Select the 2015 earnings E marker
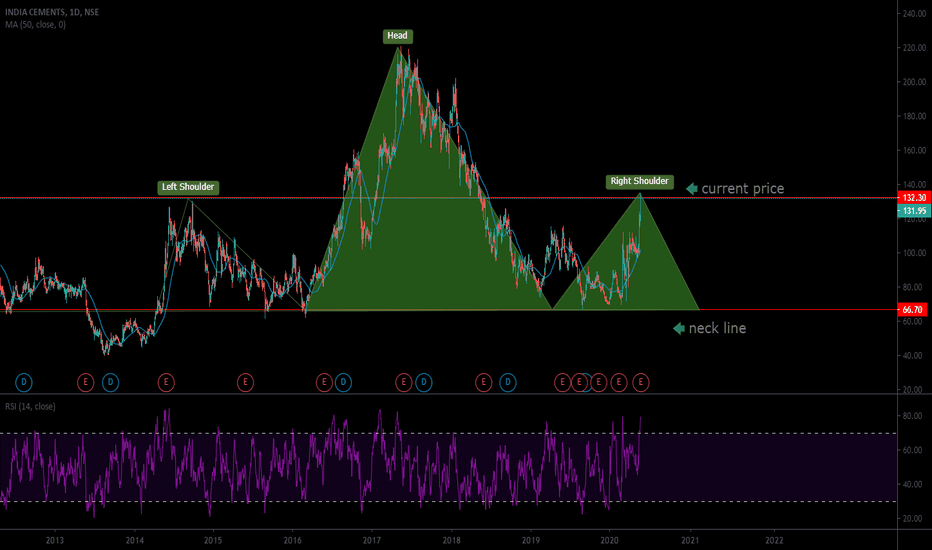The height and width of the screenshot is (550, 932). [x=245, y=382]
